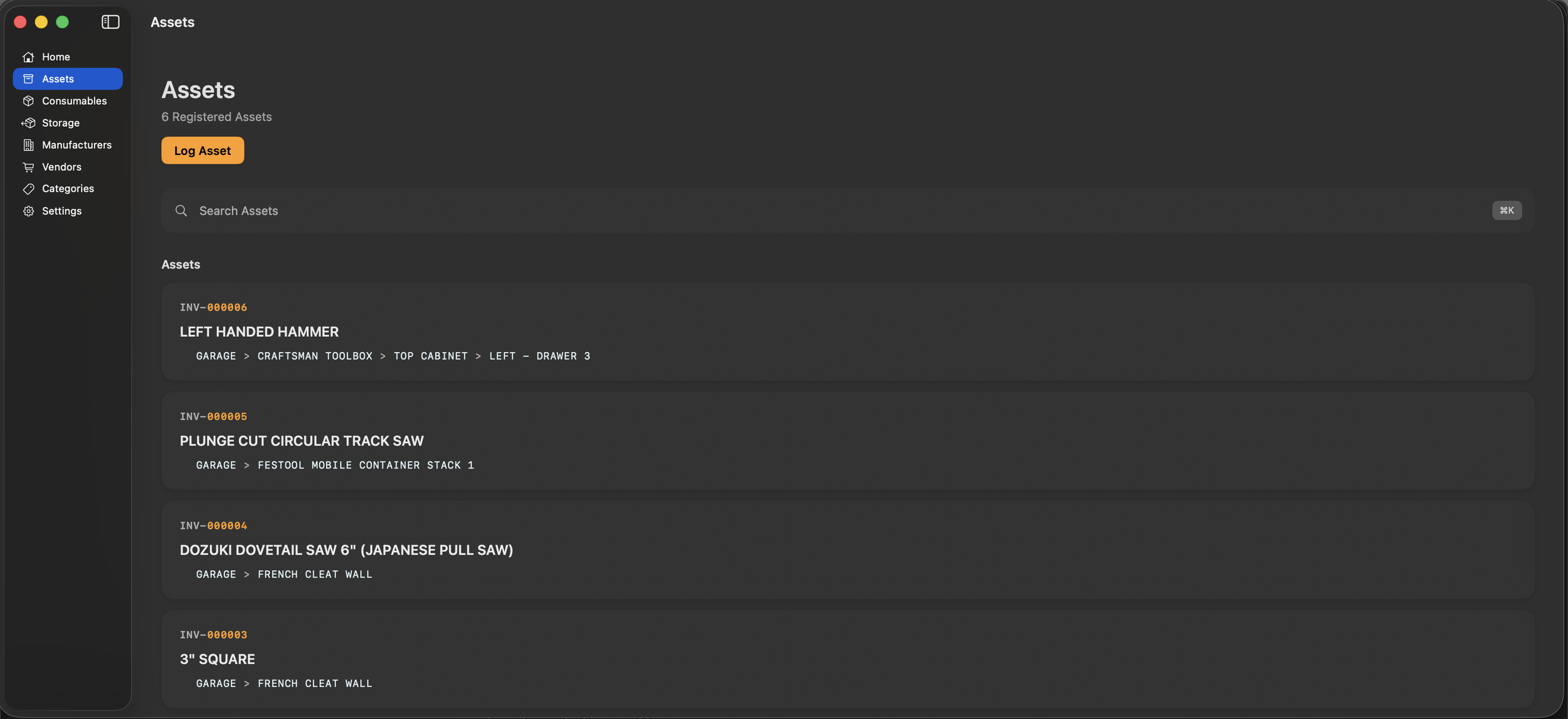Viewport: 1568px width, 719px height.
Task: Click the Assets archive box icon
Action: pyautogui.click(x=28, y=79)
